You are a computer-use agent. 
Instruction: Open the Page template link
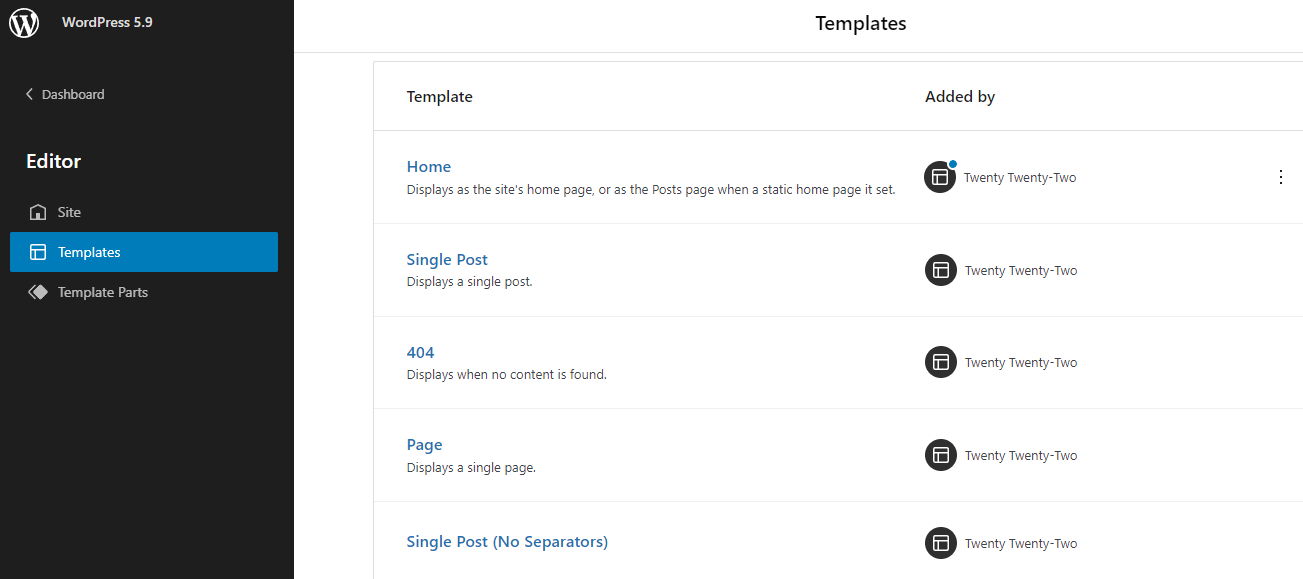[x=424, y=445]
